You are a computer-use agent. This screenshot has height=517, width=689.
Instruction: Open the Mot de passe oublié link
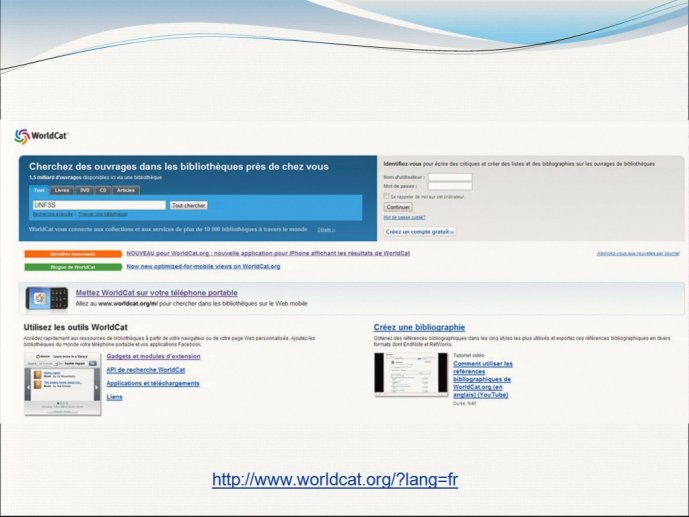(404, 217)
